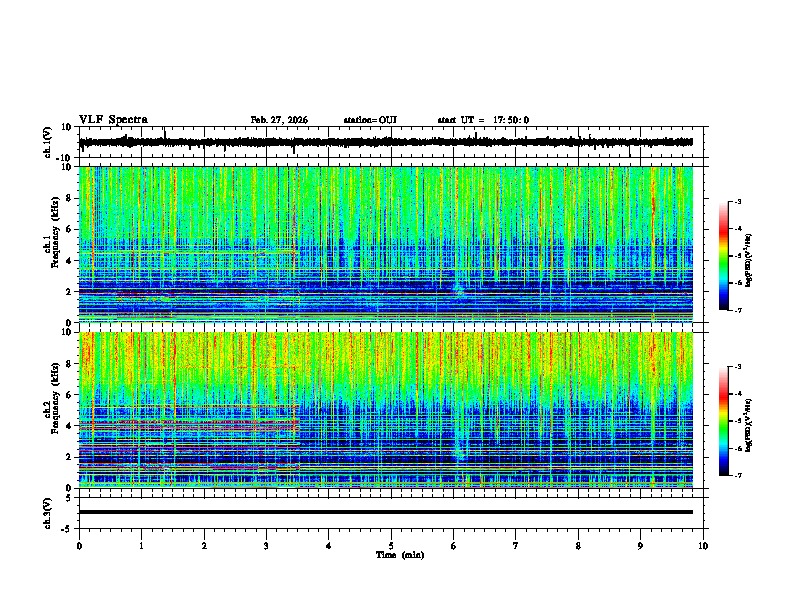792x612 pixels.
Task: Click the "4" kHz tick of ch.2 frequency axis
Action: click(70, 426)
